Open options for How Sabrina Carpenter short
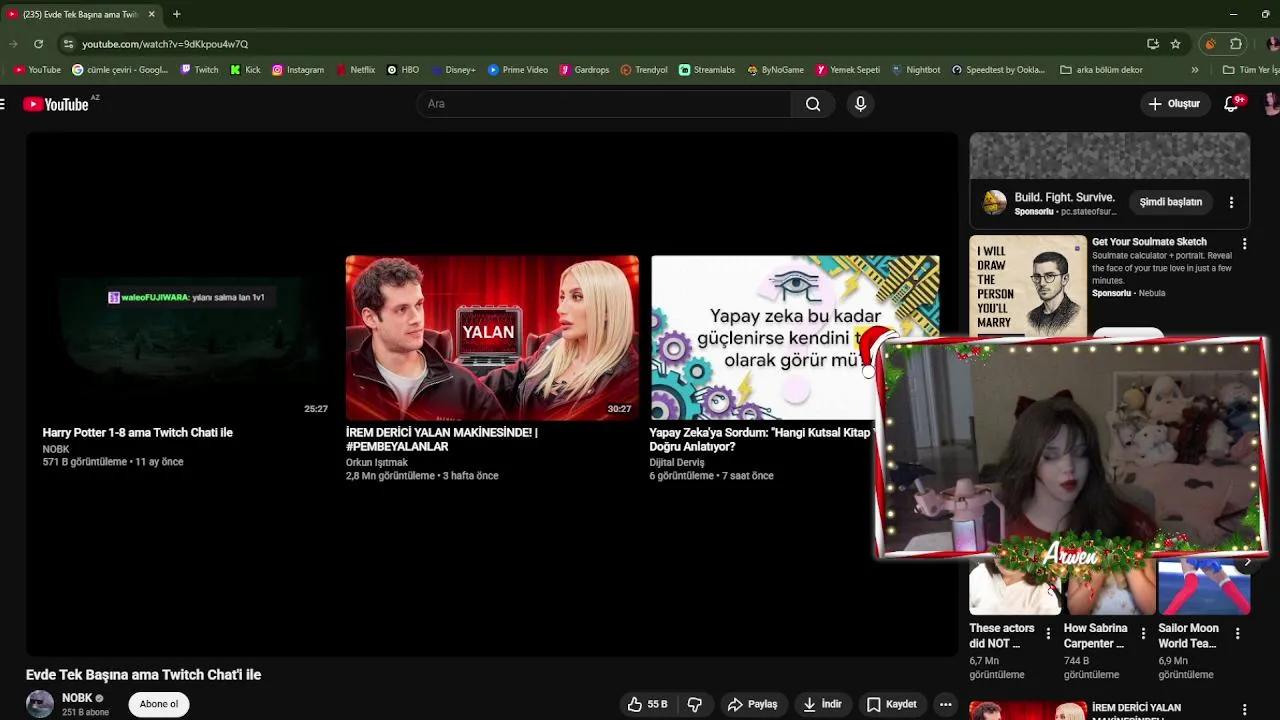The height and width of the screenshot is (720, 1280). tap(1143, 634)
